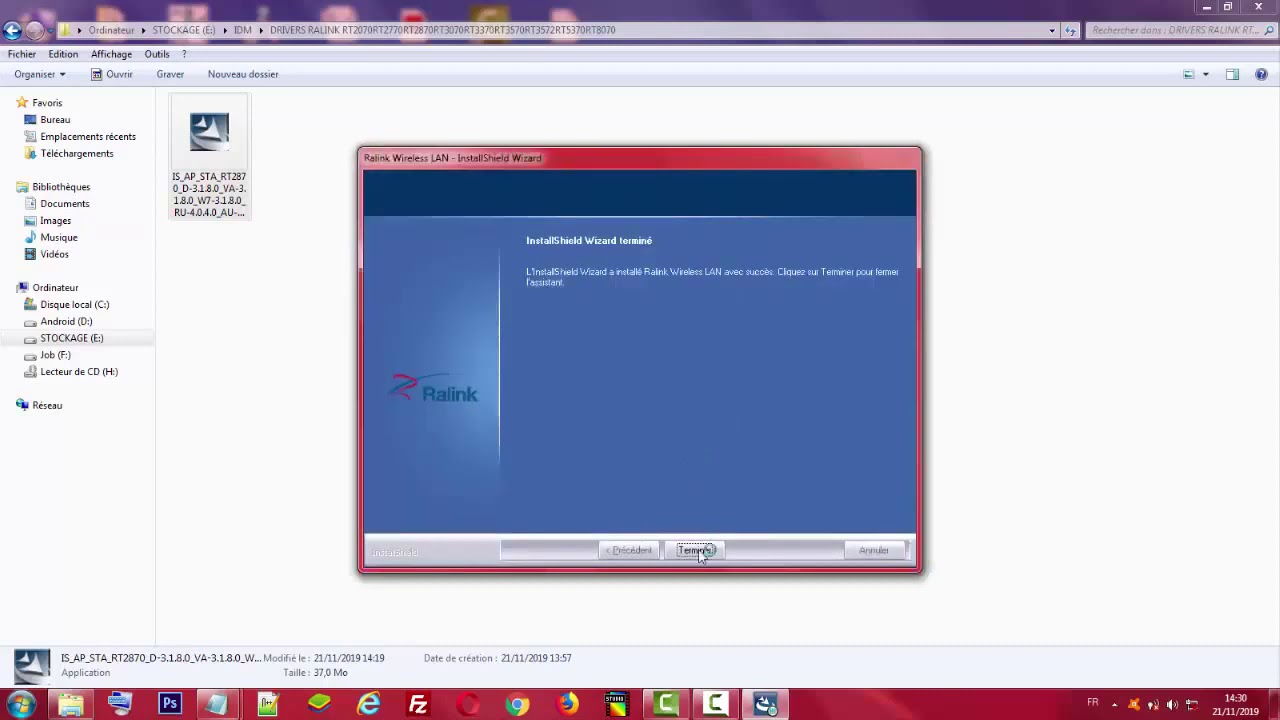Toggle the preview pane icon
The width and height of the screenshot is (1280, 720).
[1232, 74]
